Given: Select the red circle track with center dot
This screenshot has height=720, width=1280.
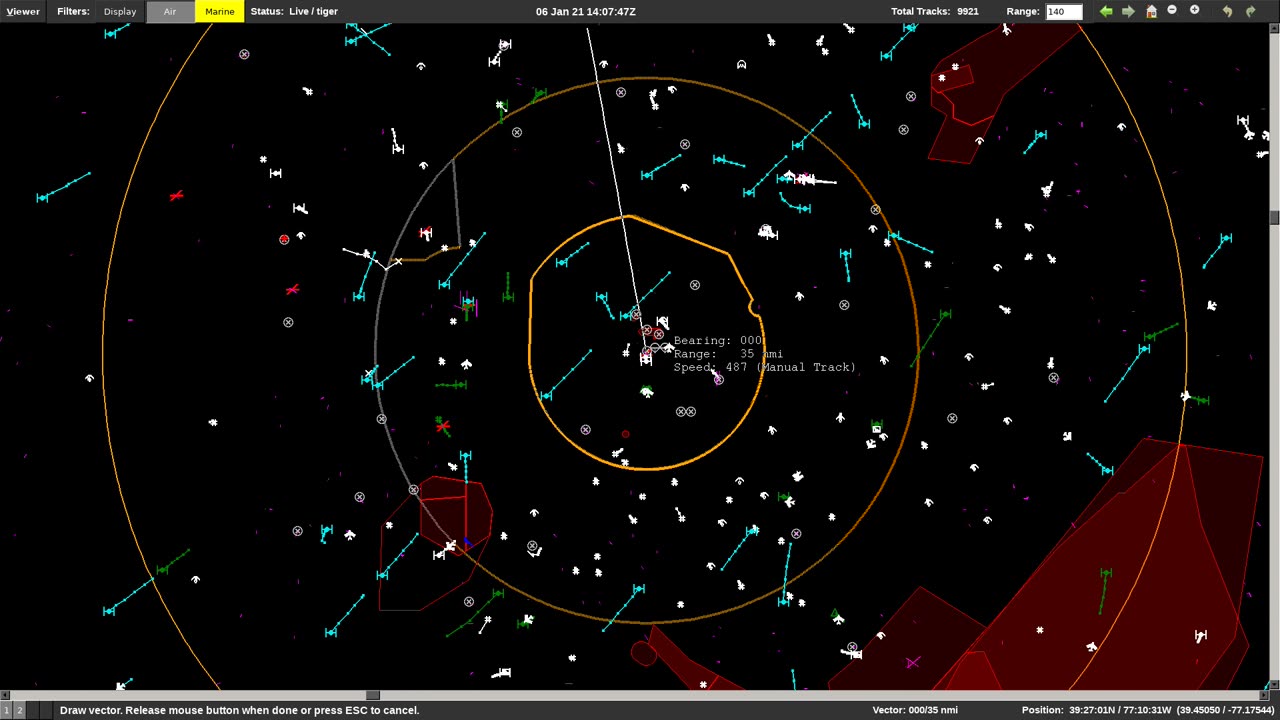Looking at the screenshot, I should 284,240.
